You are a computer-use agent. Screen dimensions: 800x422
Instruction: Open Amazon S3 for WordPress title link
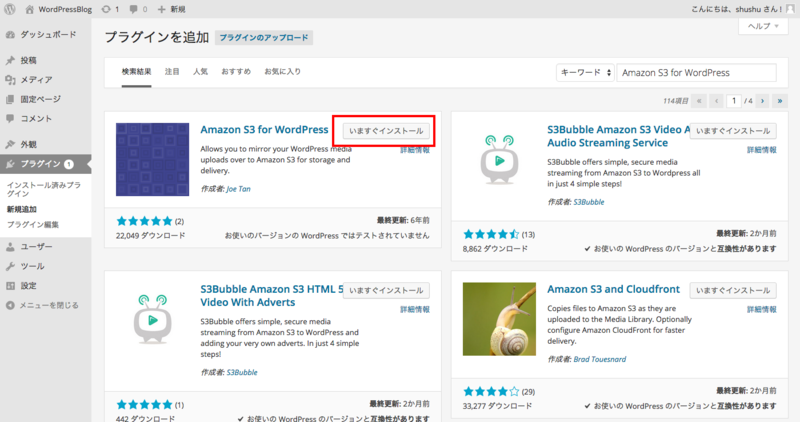coord(264,130)
